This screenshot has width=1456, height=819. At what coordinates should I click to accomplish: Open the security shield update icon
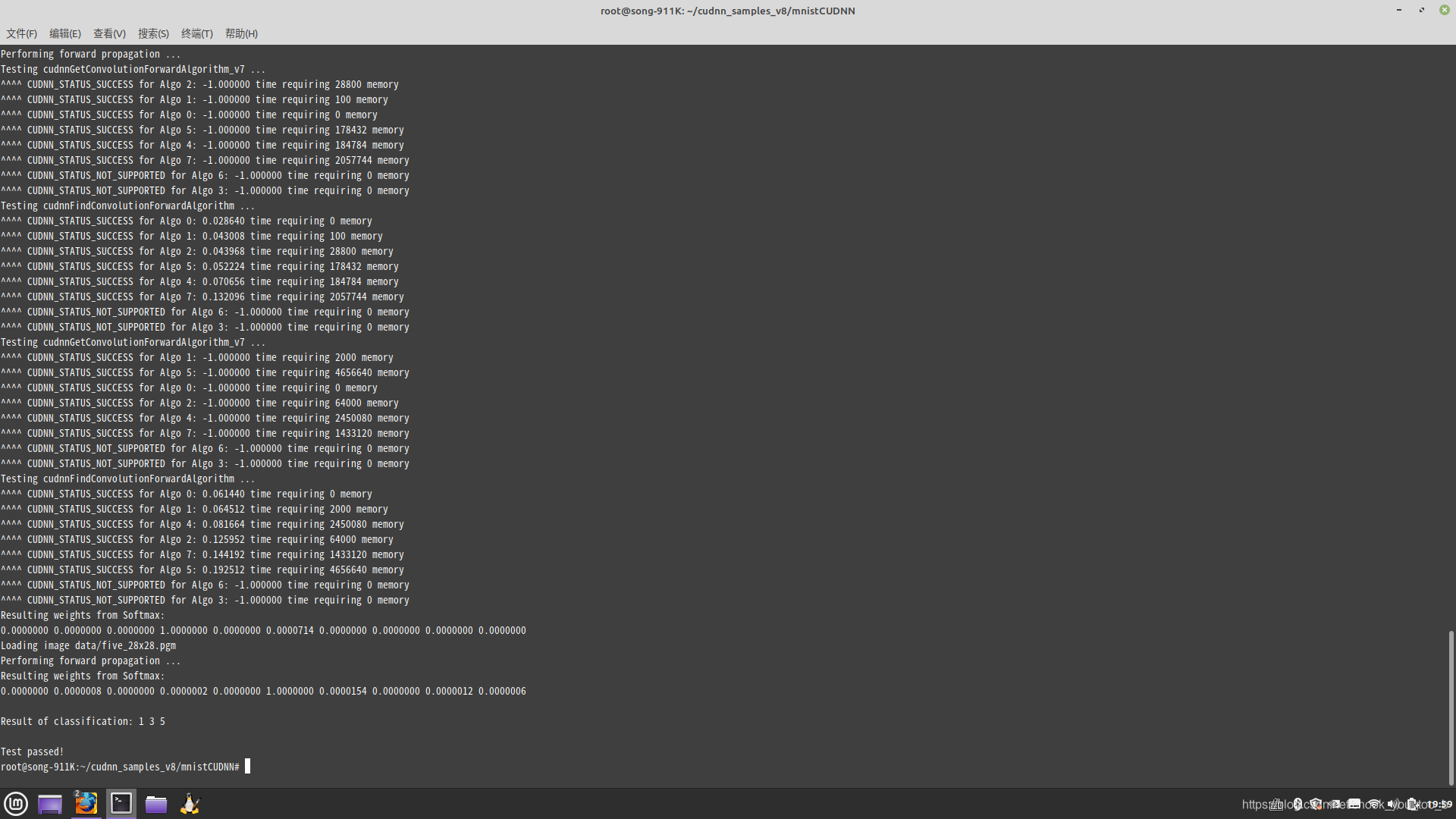point(1316,804)
